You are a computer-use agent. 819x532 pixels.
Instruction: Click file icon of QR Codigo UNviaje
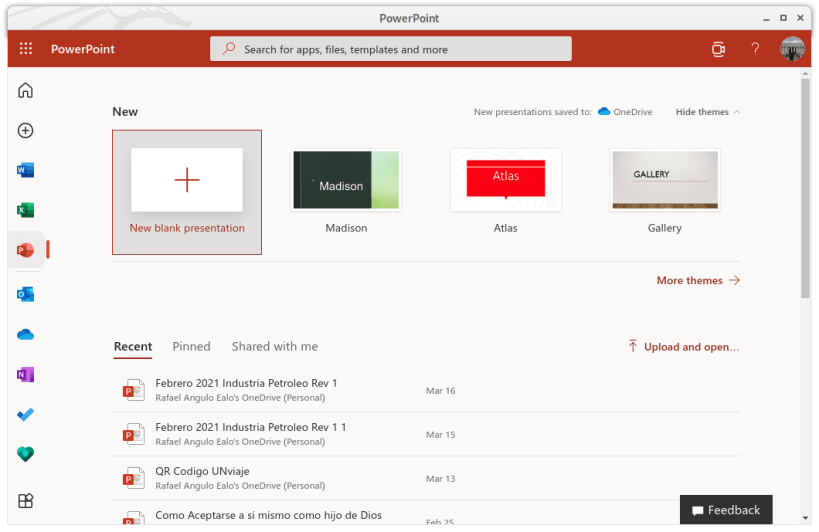point(134,478)
